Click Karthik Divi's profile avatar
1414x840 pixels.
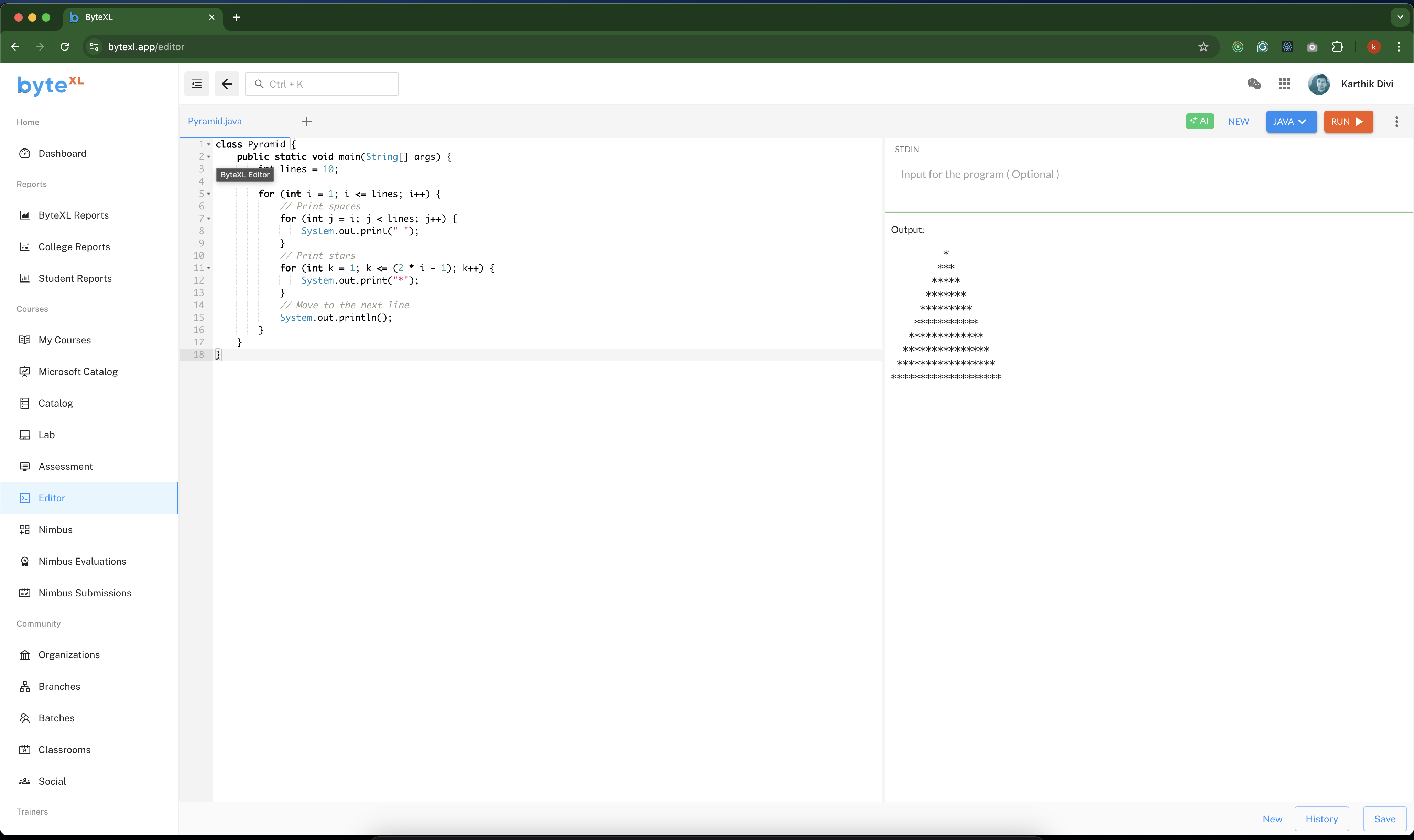coord(1319,83)
